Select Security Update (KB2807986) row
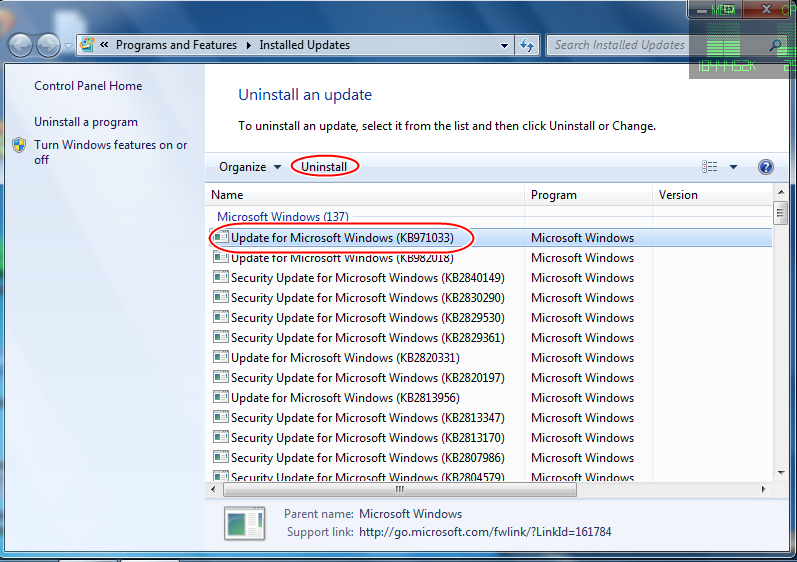This screenshot has height=562, width=797. tap(490, 458)
